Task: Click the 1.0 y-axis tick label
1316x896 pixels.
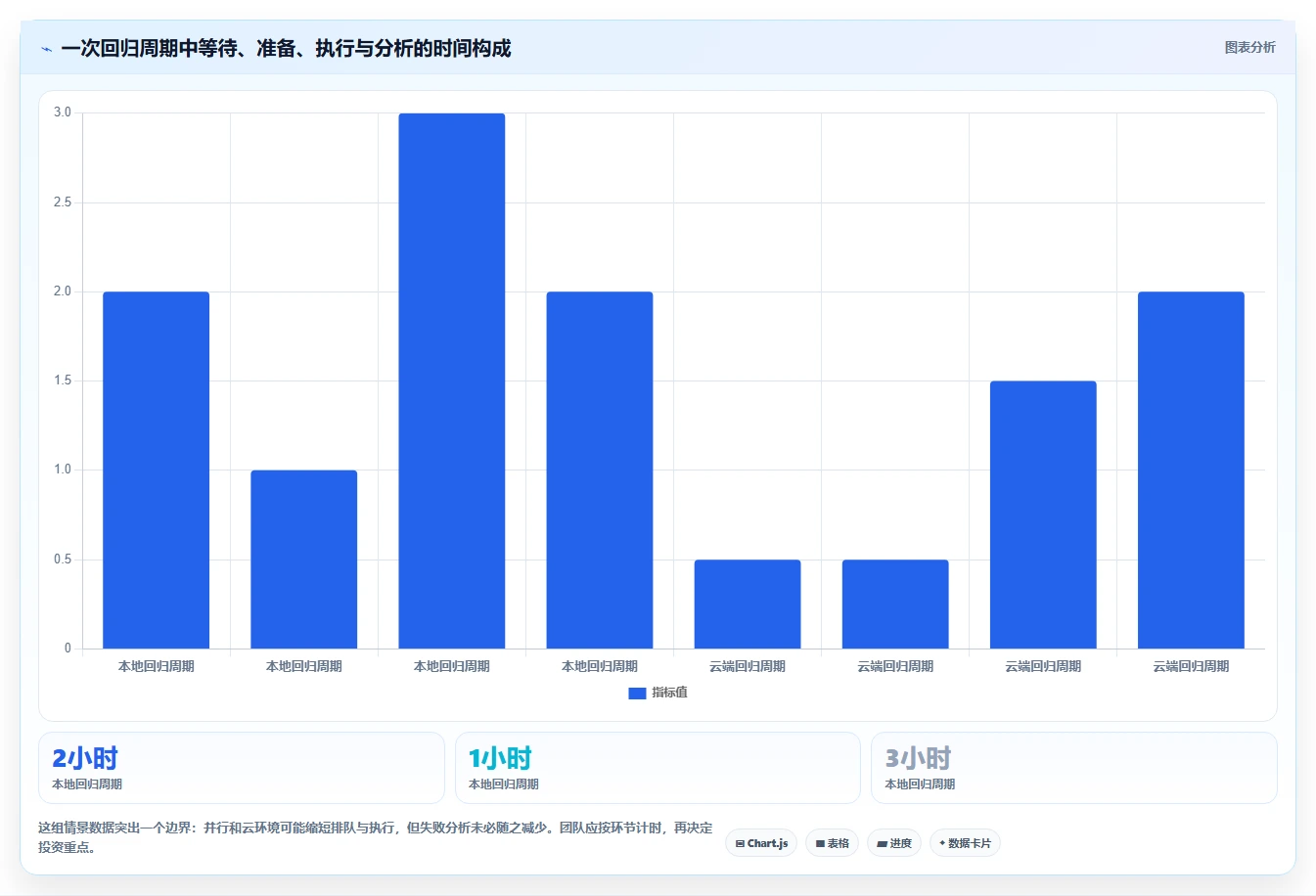Action: click(63, 470)
